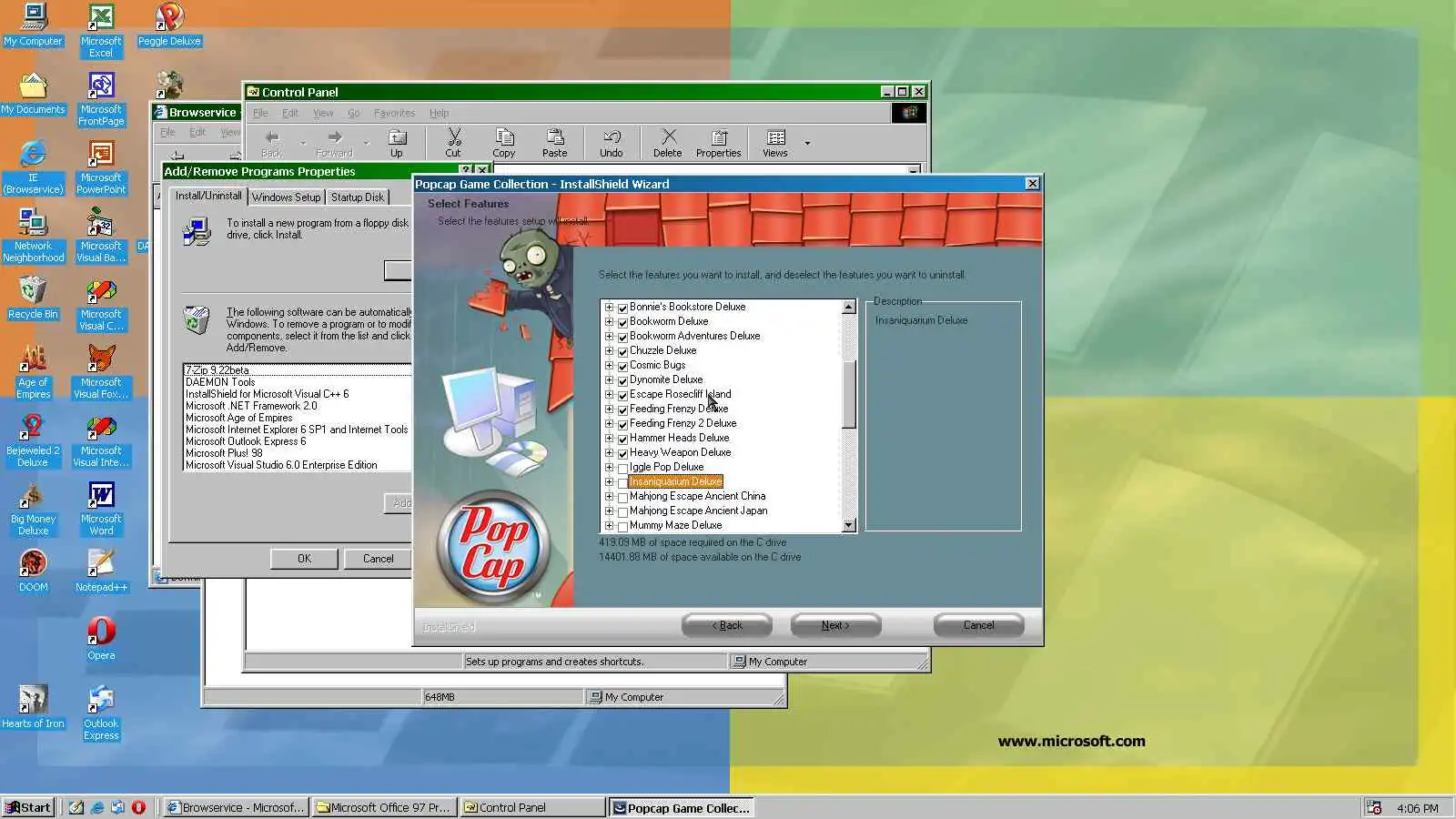Click Cancel in Add/Remove Programs Properties
1456x819 pixels.
click(x=378, y=559)
